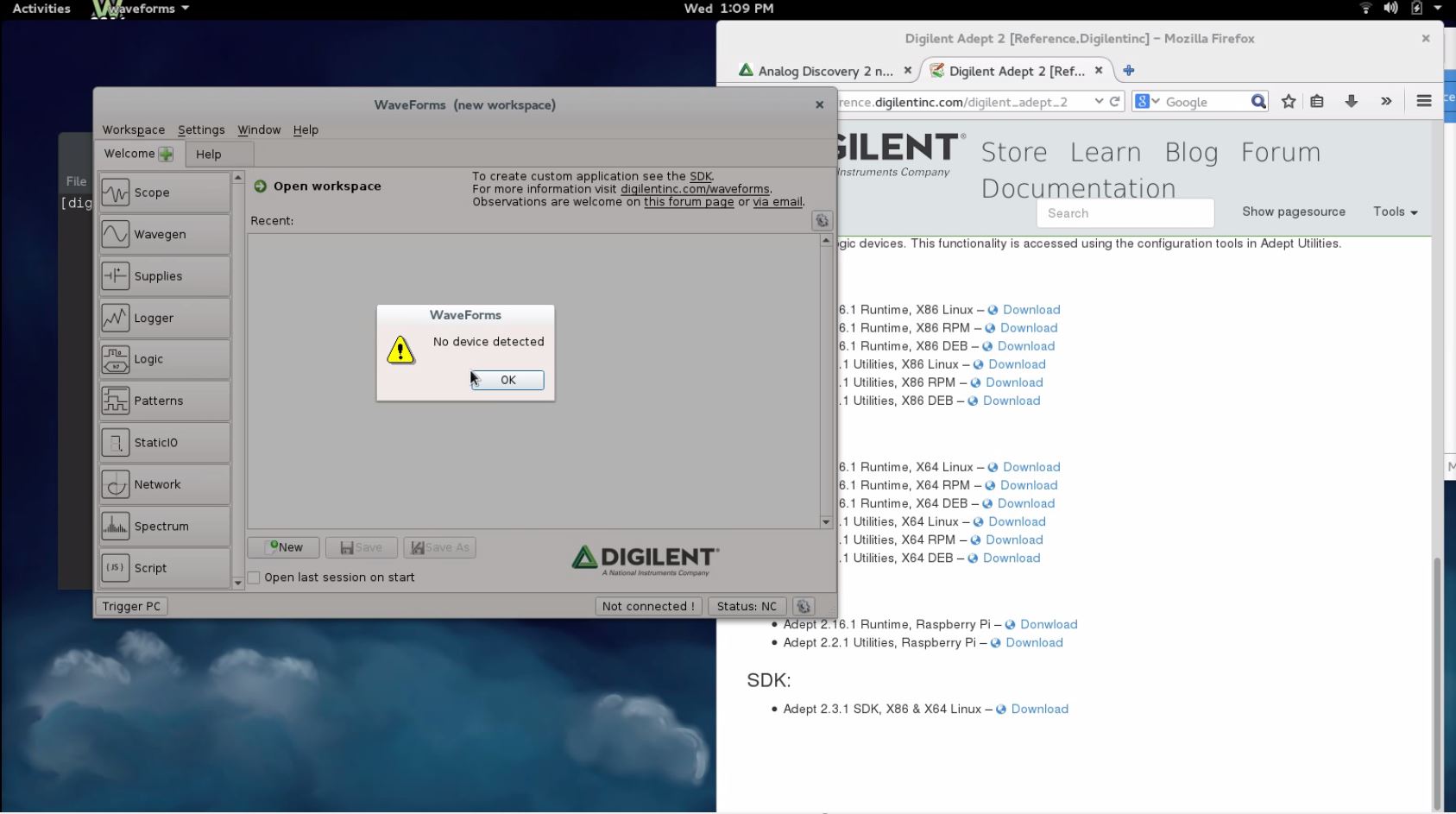Click Wi-Fi icon in top bar

point(1365,8)
